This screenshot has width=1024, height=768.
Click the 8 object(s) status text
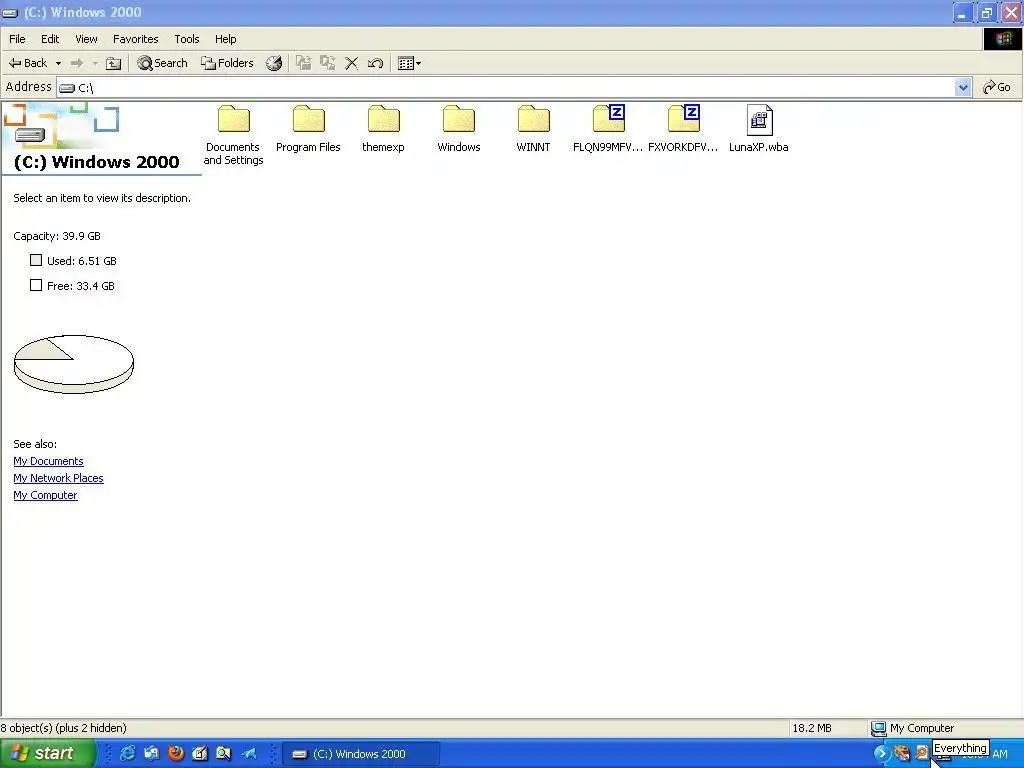(63, 728)
